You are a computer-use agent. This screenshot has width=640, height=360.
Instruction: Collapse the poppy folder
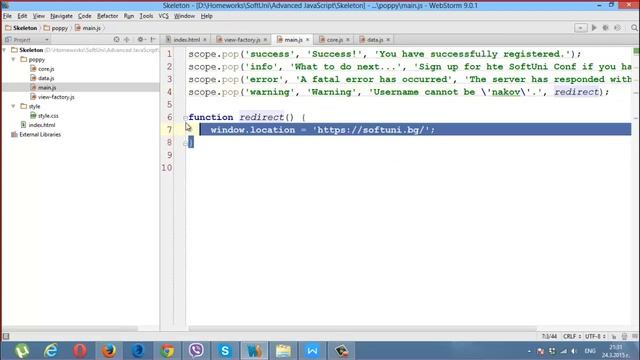(14, 60)
